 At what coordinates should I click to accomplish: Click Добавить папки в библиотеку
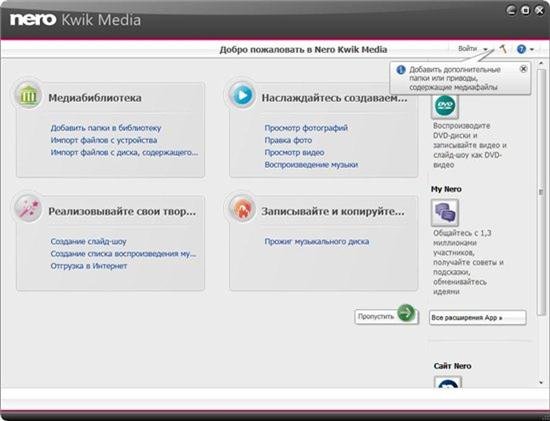pyautogui.click(x=106, y=128)
